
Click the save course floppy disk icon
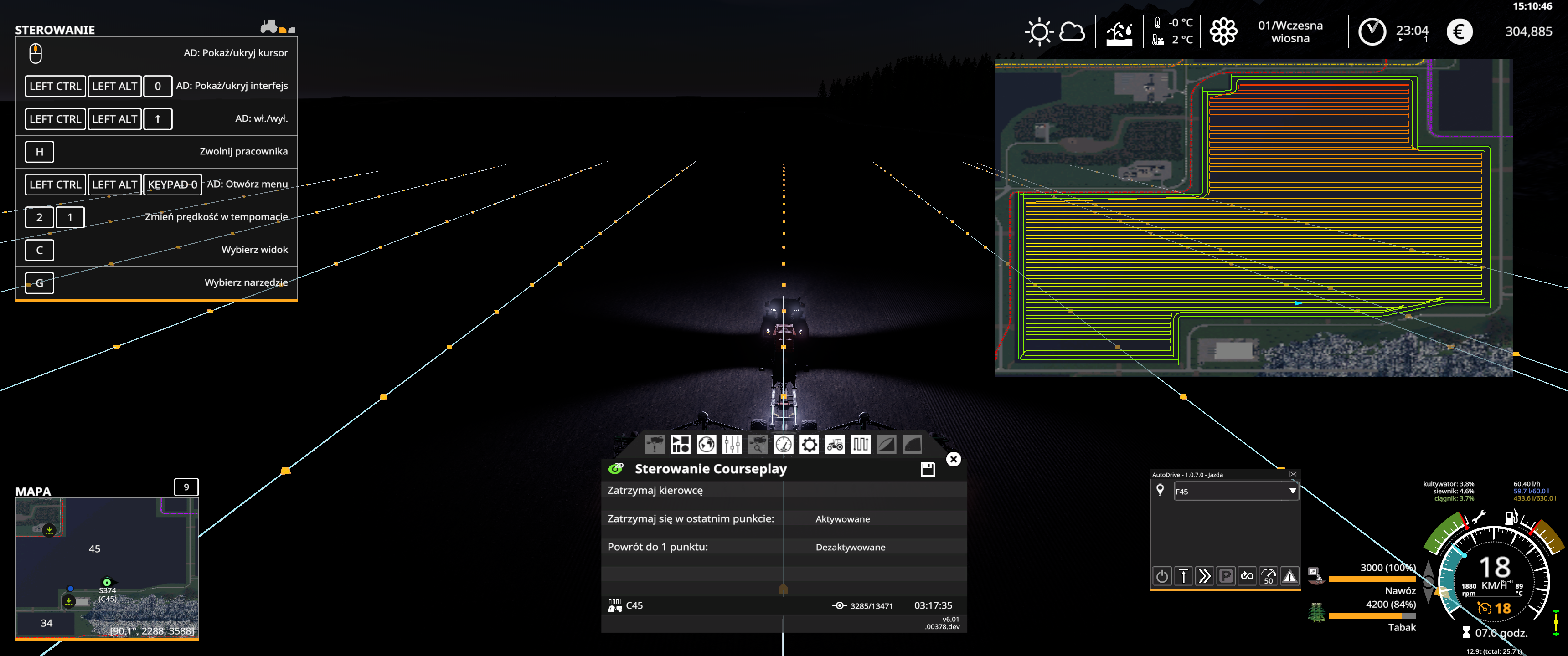[928, 469]
